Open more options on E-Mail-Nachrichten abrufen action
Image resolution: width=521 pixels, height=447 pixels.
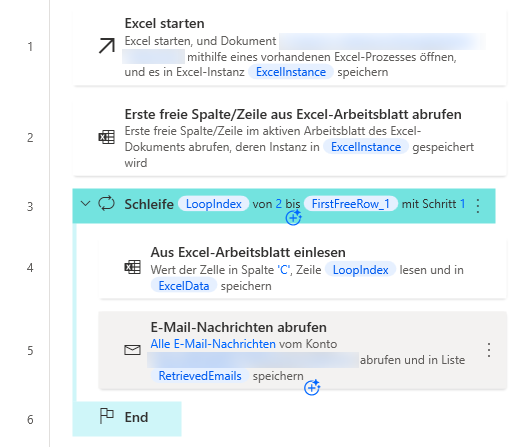(x=489, y=350)
